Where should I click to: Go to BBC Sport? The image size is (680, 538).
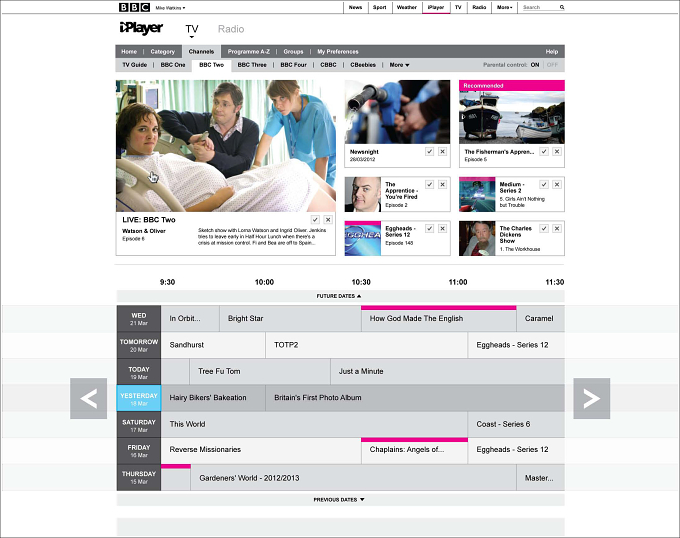[379, 7]
